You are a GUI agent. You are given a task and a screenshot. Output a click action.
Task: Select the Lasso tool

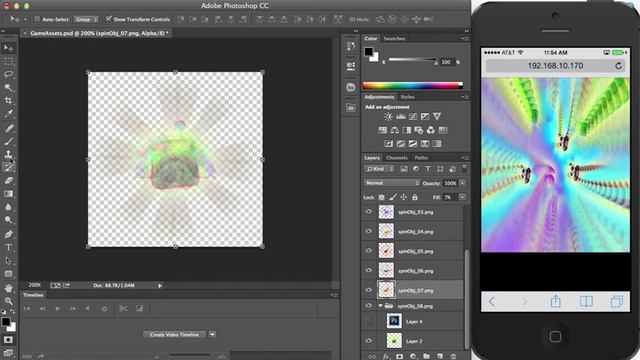point(8,75)
